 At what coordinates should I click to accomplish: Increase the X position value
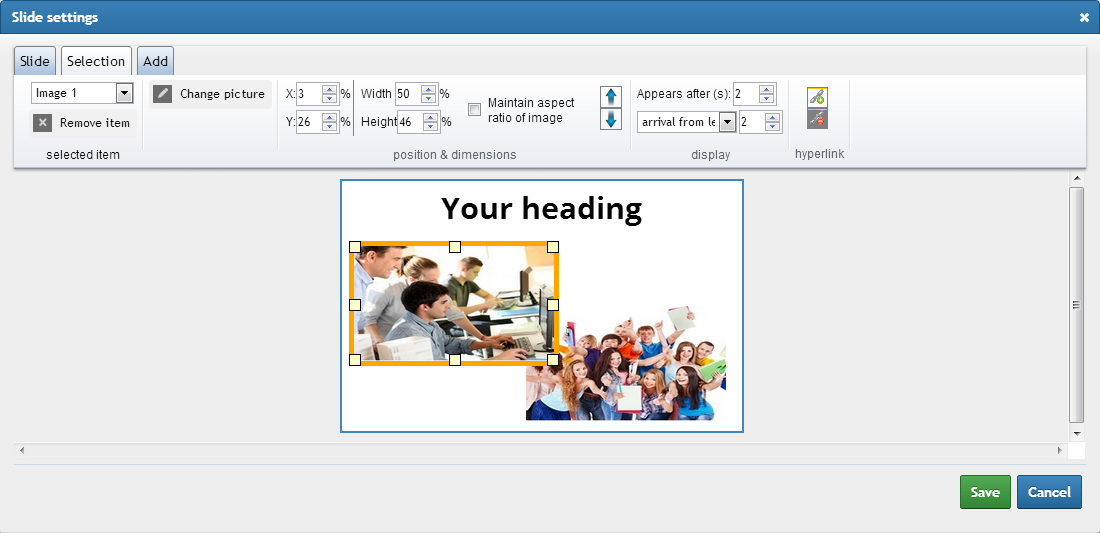[x=330, y=90]
